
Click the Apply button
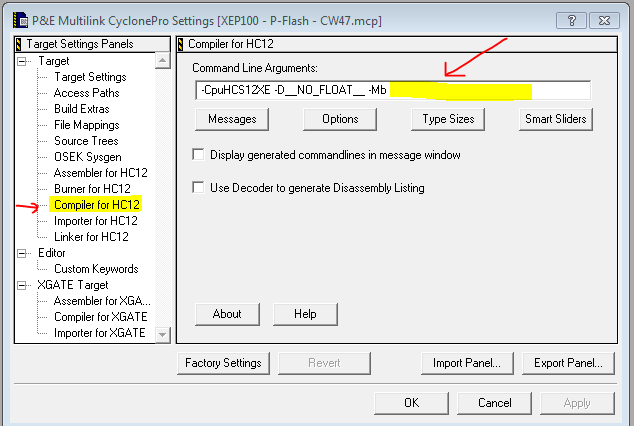(x=577, y=403)
